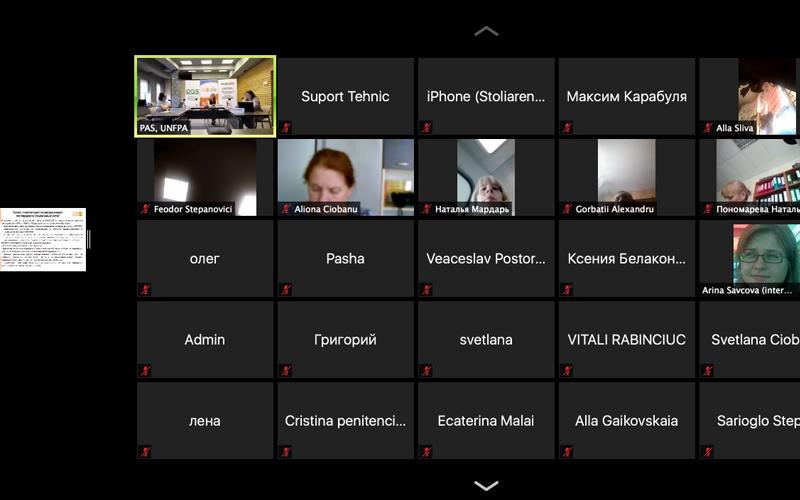This screenshot has width=800, height=500.
Task: Click muted mic icon on Admin tile
Action: [145, 371]
